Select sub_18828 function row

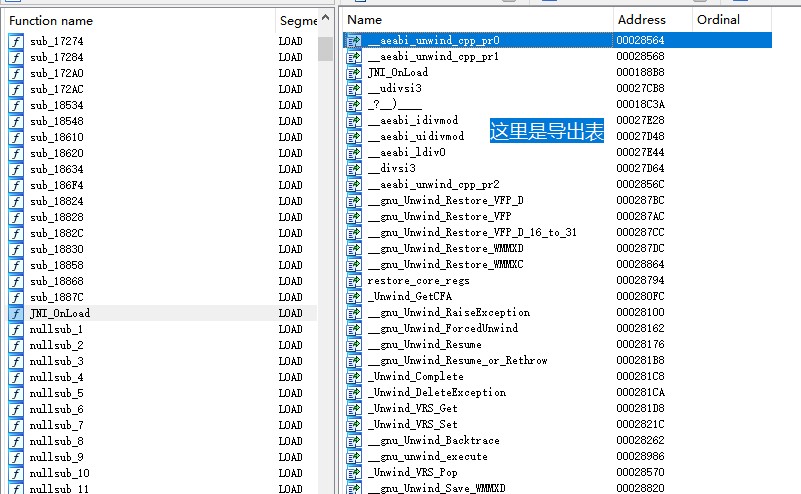pyautogui.click(x=162, y=217)
